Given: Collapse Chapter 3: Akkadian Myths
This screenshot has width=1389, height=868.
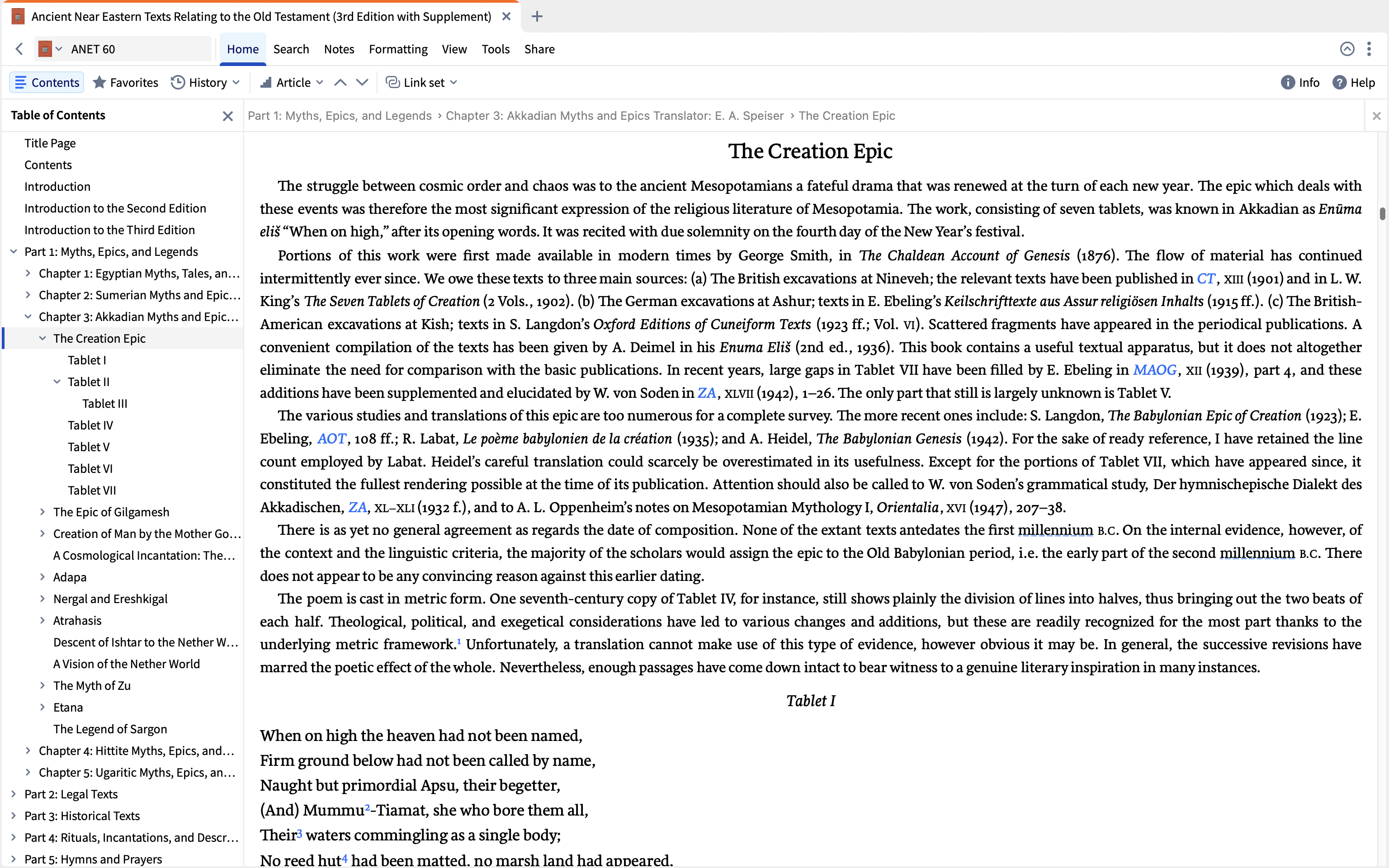Looking at the screenshot, I should pyautogui.click(x=28, y=317).
